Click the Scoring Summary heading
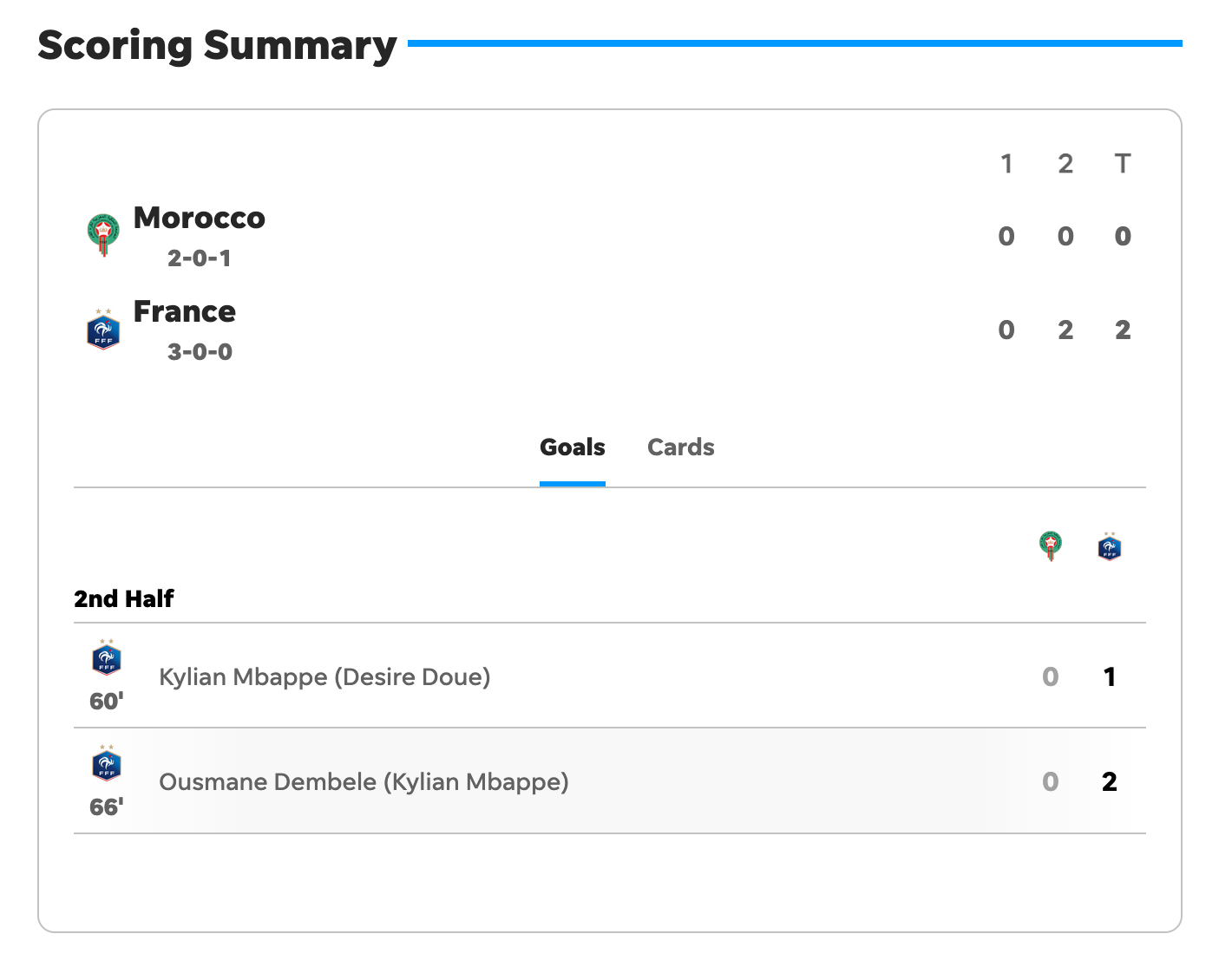Viewport: 1232px width, 973px height. (217, 45)
